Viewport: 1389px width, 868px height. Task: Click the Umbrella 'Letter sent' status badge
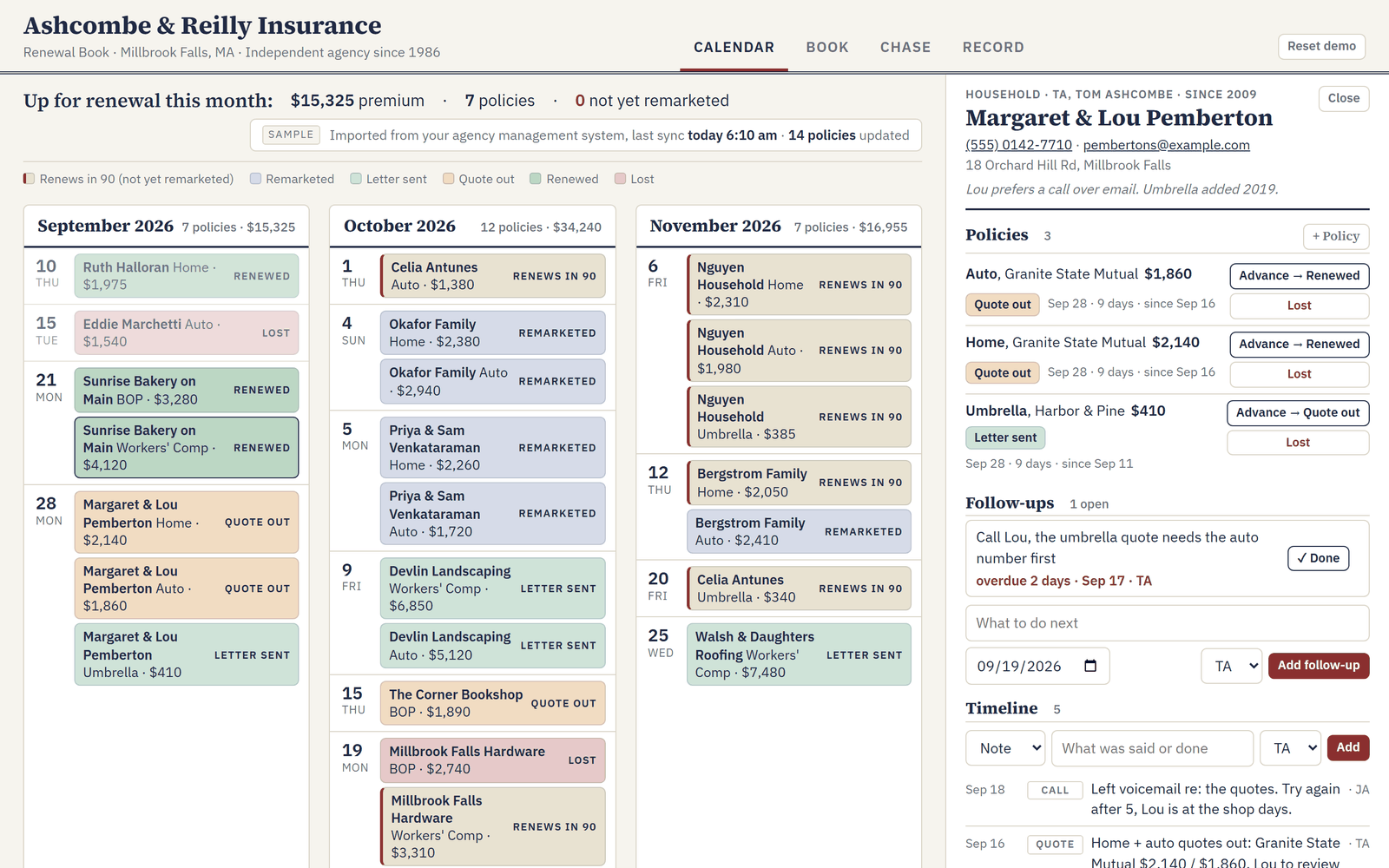pyautogui.click(x=1005, y=437)
